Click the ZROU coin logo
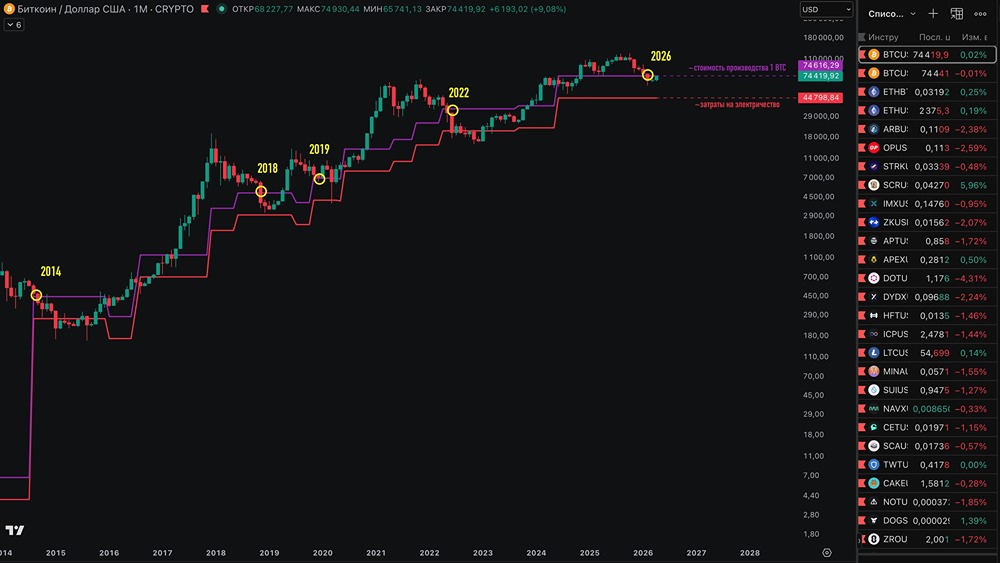This screenshot has height=563, width=1000. pos(874,539)
